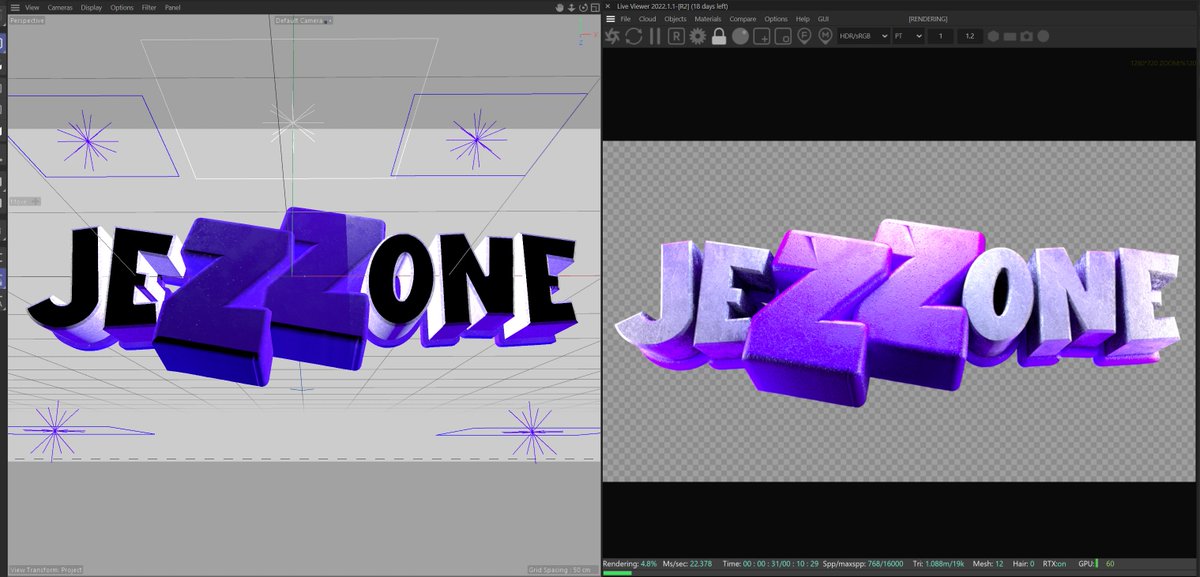This screenshot has width=1200, height=577.
Task: Open the PT kernel dropdown
Action: 906,36
